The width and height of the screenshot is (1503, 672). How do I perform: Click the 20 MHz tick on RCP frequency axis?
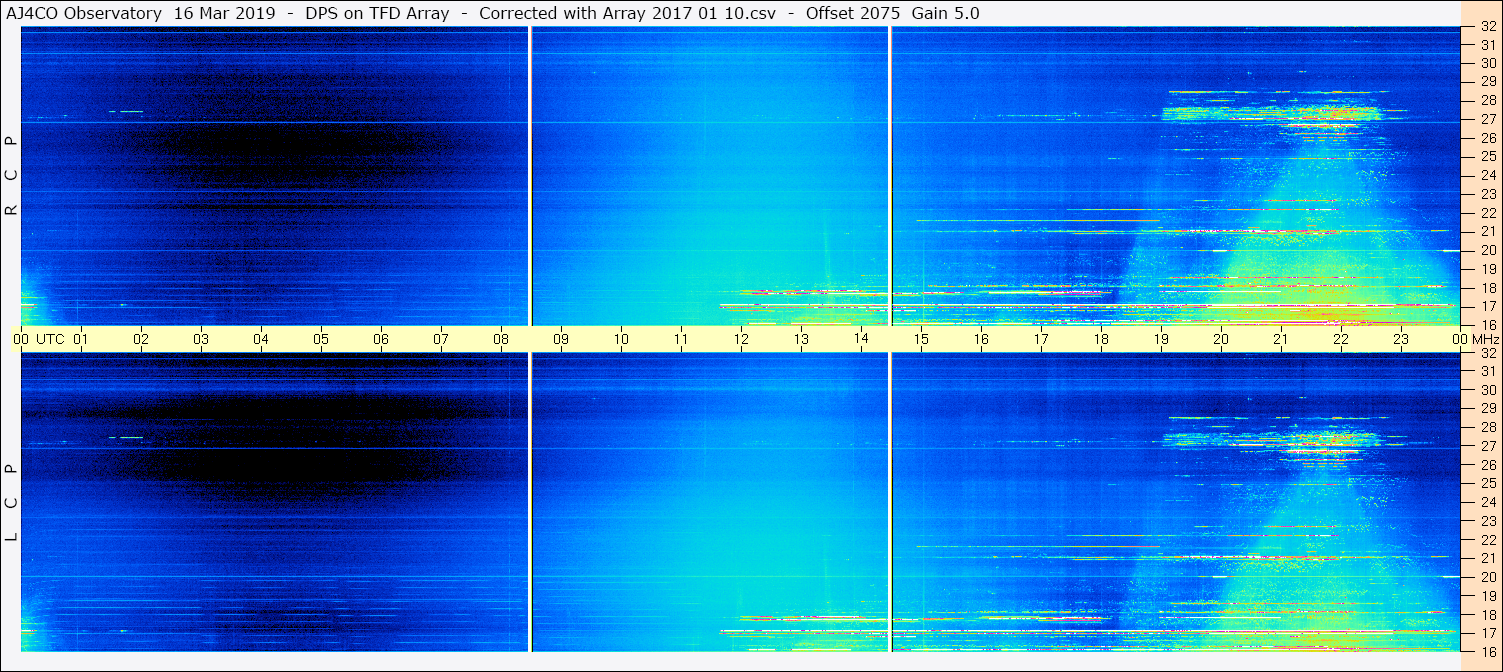1488,250
